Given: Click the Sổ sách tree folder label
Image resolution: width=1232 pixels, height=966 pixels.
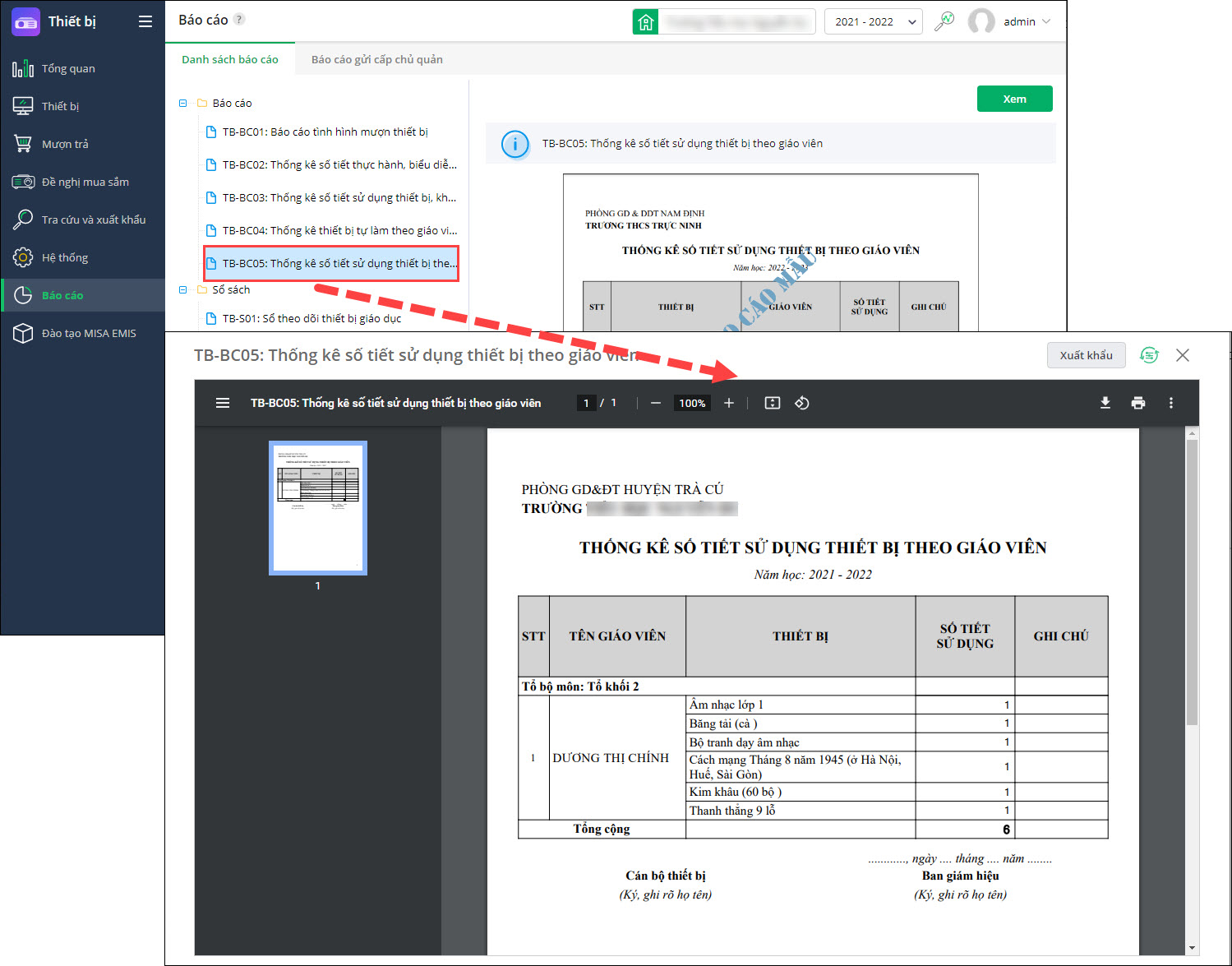Looking at the screenshot, I should [x=231, y=289].
